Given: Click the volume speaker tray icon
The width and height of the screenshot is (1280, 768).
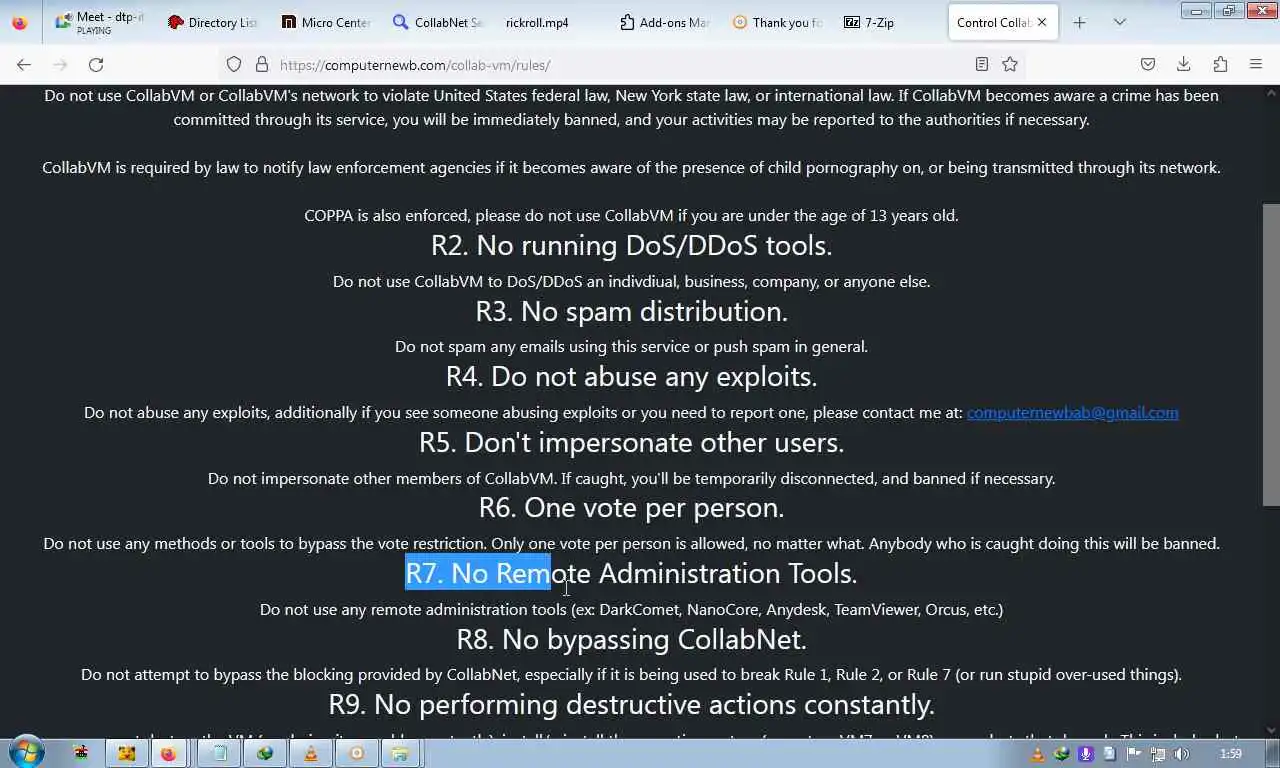Looking at the screenshot, I should (x=1181, y=754).
